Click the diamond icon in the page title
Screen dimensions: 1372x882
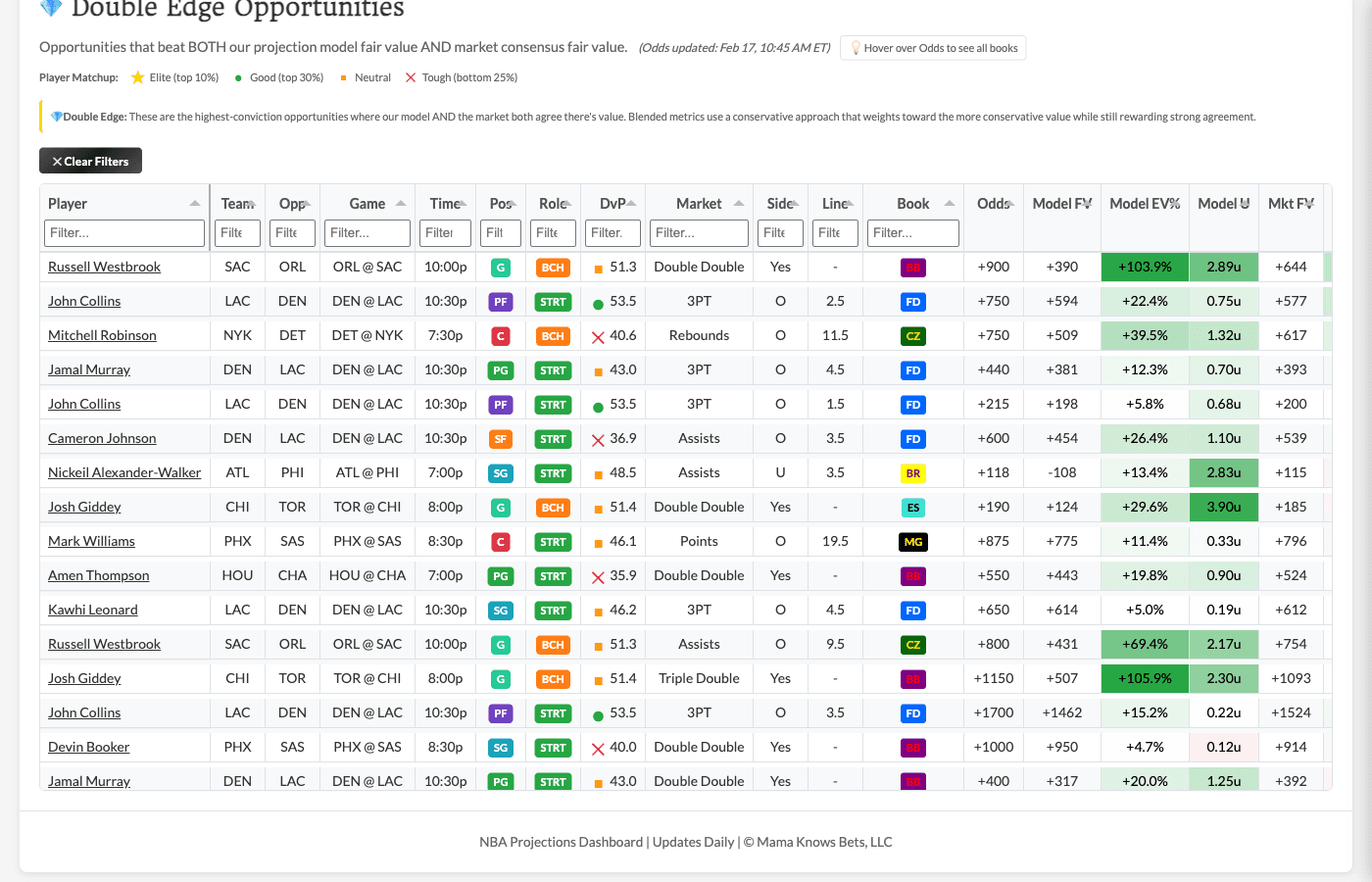click(49, 10)
